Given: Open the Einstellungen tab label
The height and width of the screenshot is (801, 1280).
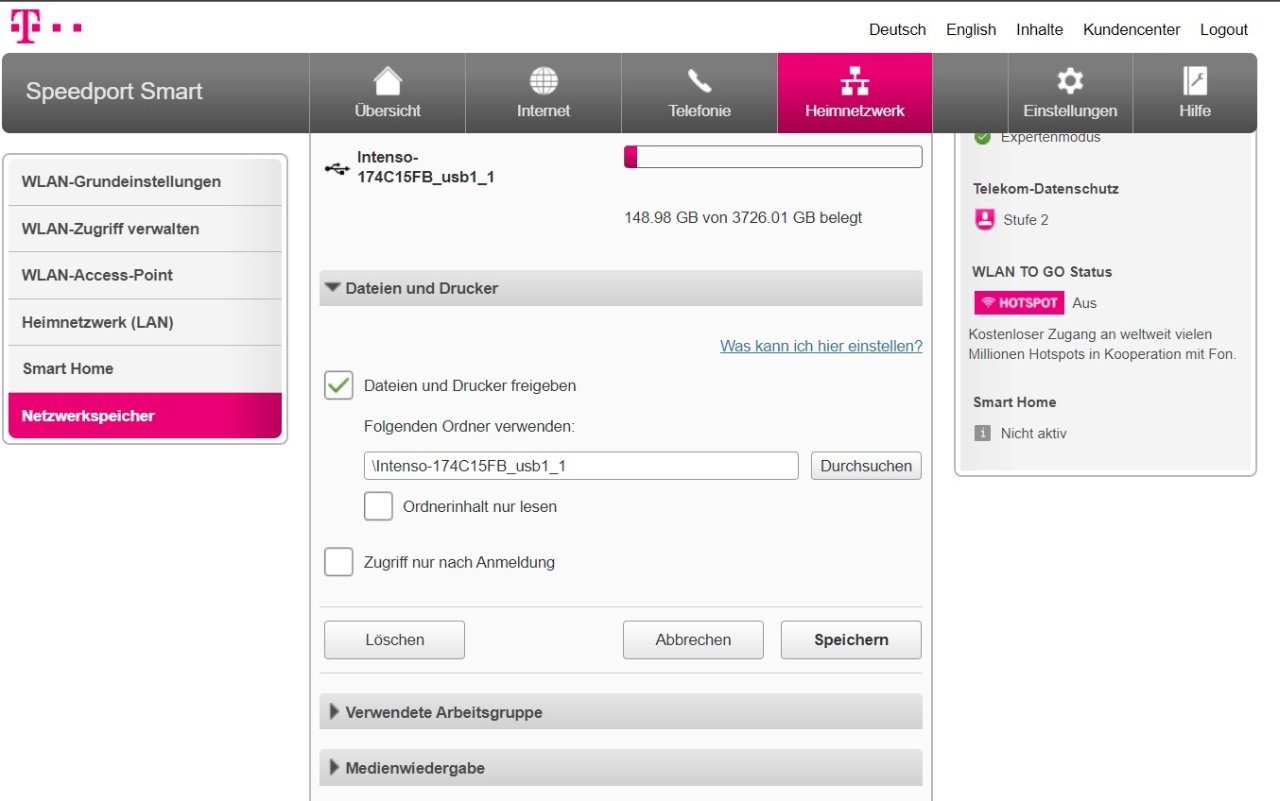Looking at the screenshot, I should click(1070, 111).
